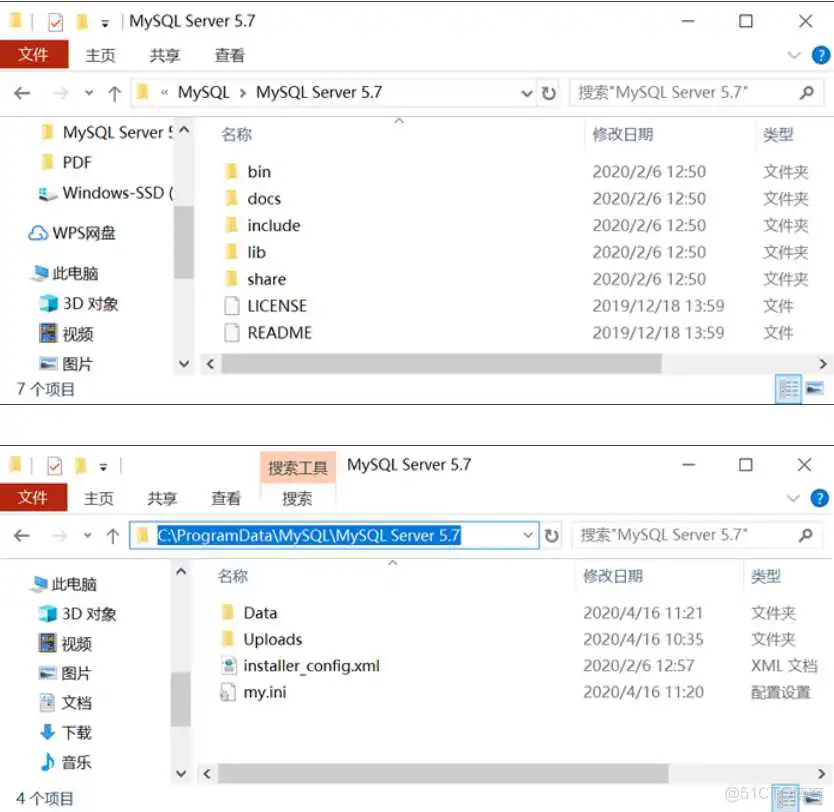This screenshot has height=812, width=834.
Task: Open WPS网盘 in top navigation pane
Action: tap(72, 233)
